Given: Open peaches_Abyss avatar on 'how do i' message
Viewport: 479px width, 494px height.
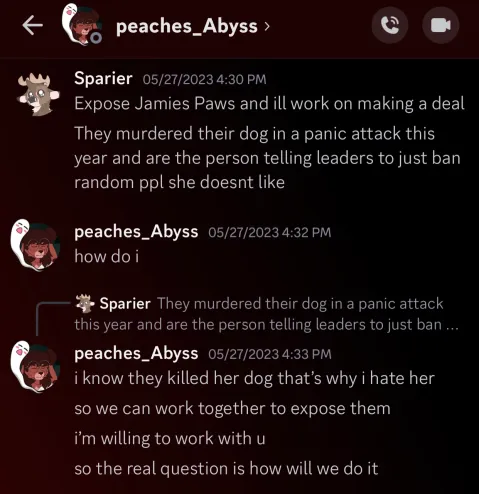Looking at the screenshot, I should (x=35, y=245).
